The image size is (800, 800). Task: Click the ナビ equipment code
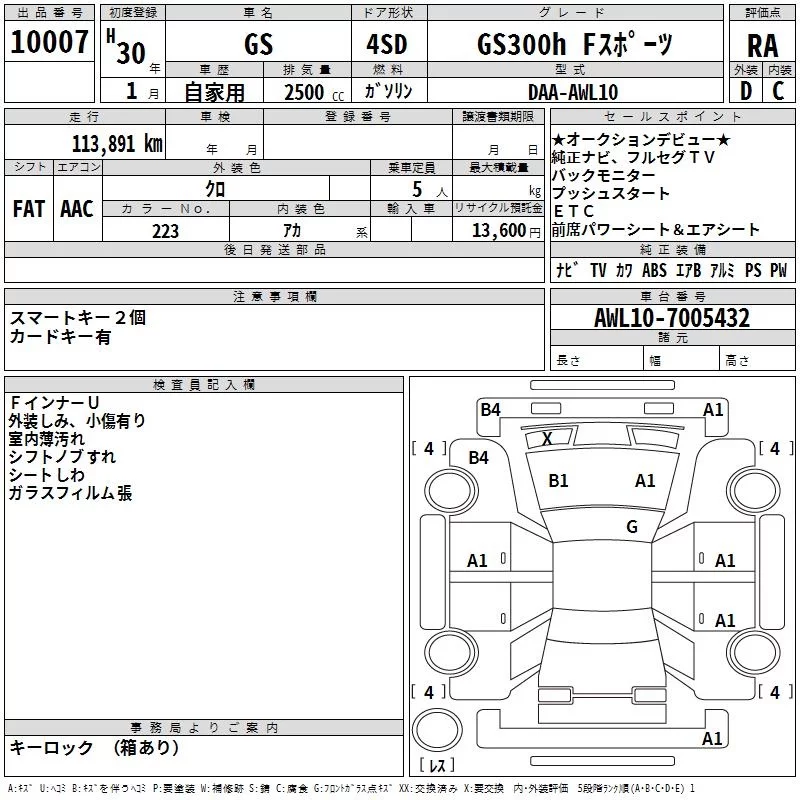(x=566, y=270)
